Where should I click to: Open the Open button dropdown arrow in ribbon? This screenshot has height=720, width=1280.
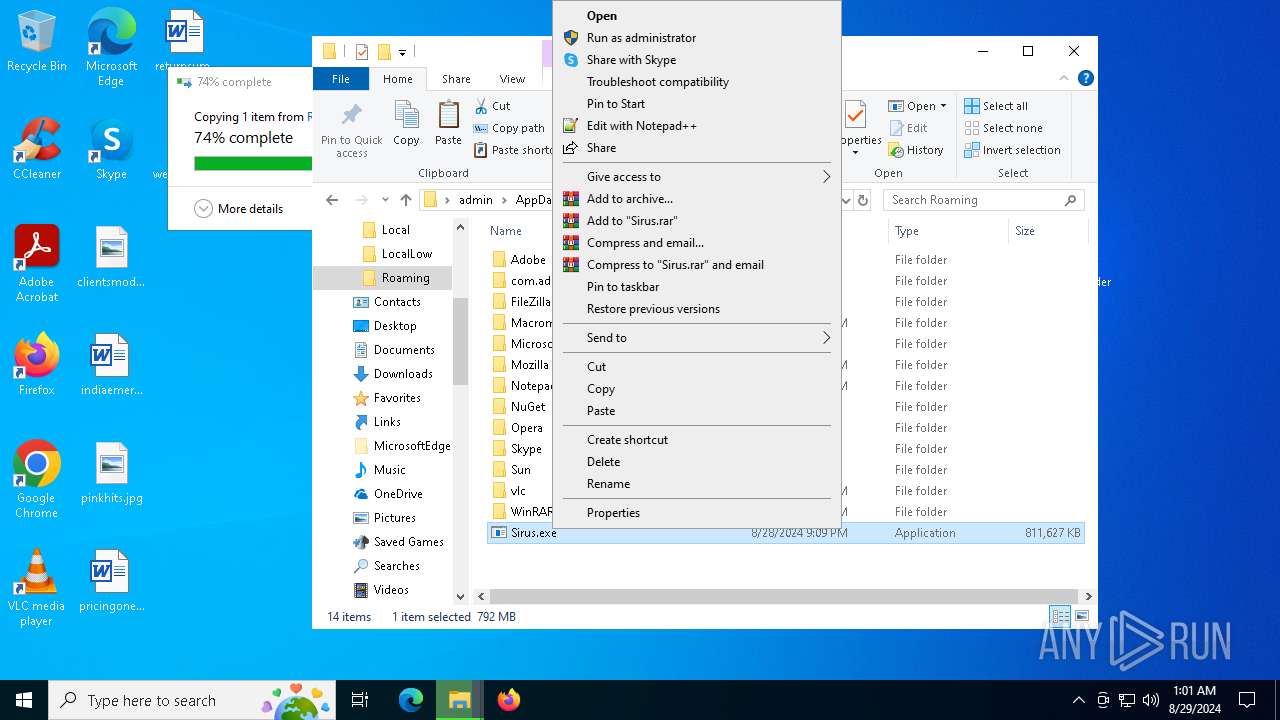943,106
